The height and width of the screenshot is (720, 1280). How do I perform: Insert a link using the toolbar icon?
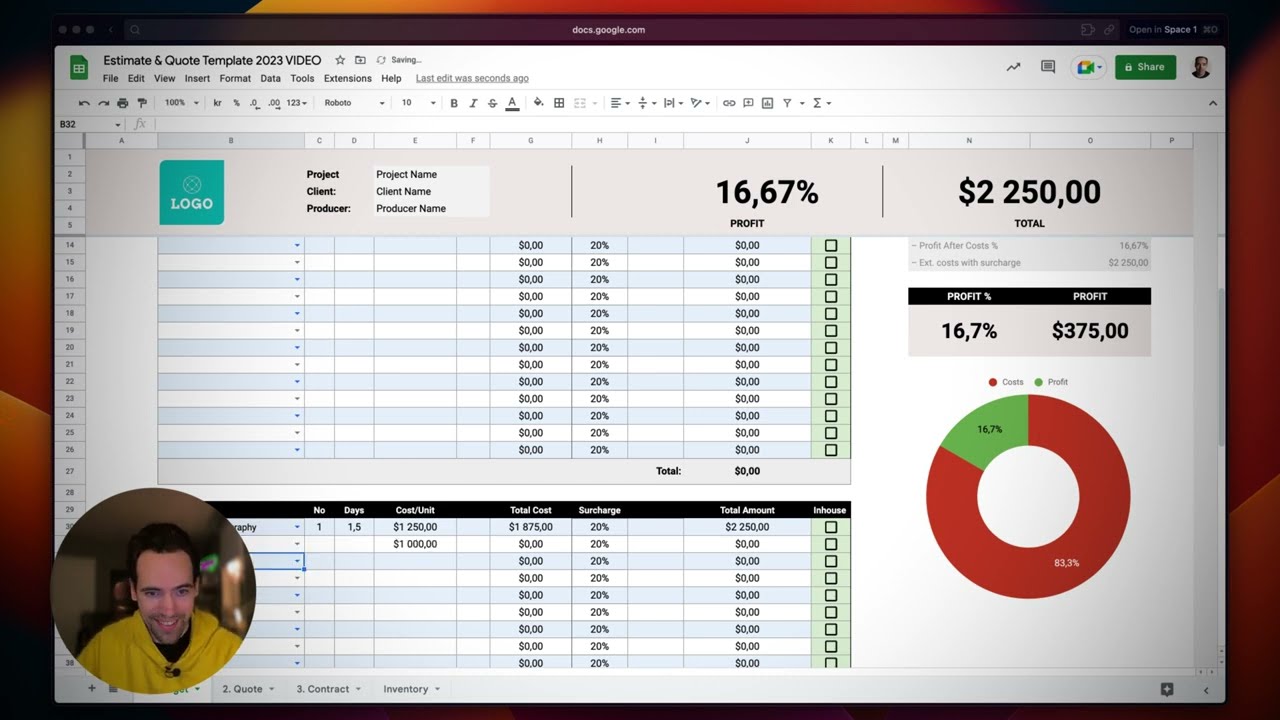click(729, 103)
